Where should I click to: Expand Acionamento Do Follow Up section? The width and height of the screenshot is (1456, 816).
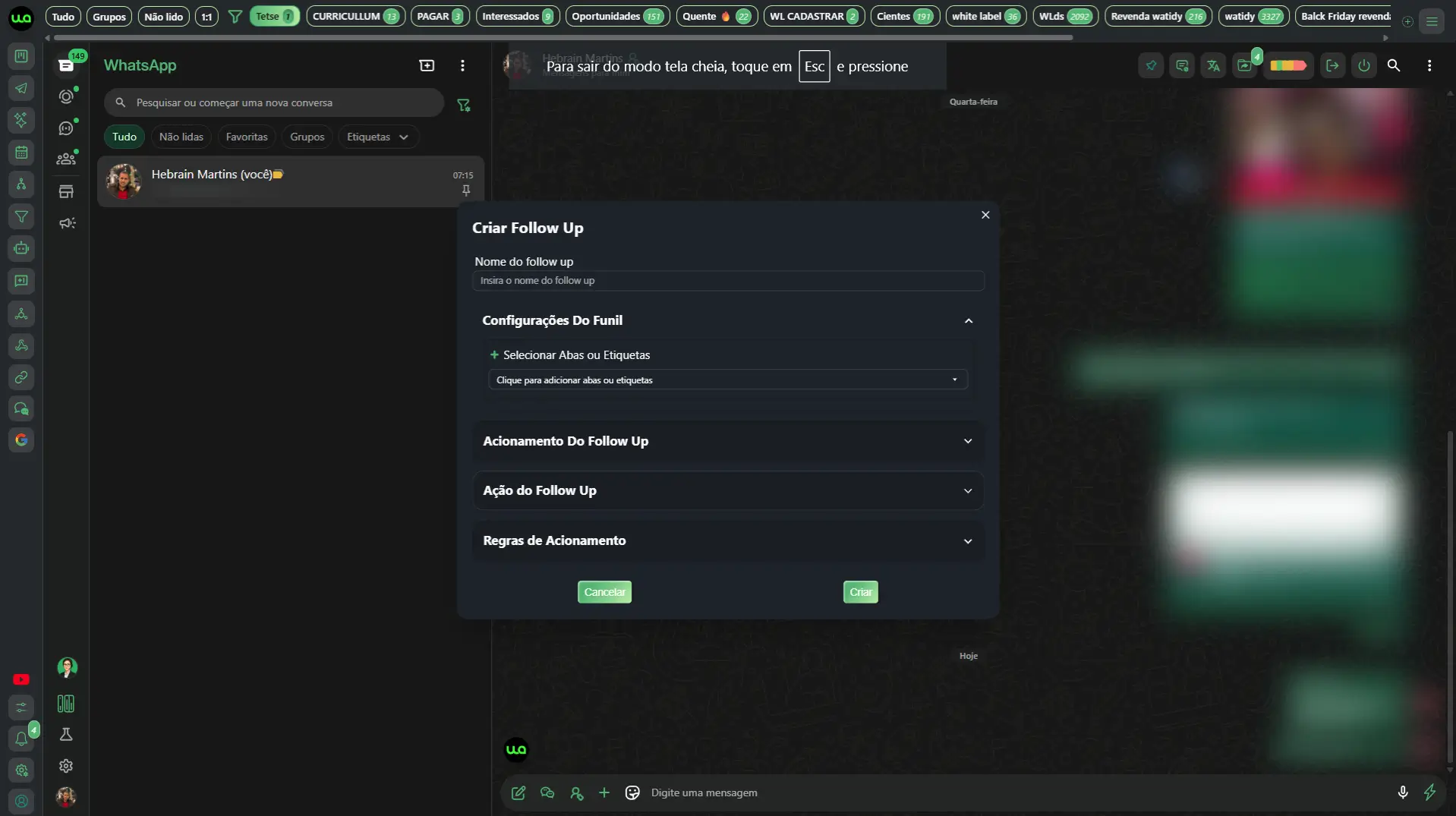pyautogui.click(x=968, y=441)
